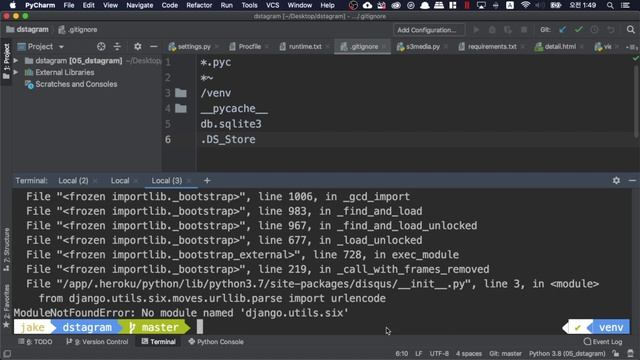Click db.sqlite3 text on line 5

point(231,124)
